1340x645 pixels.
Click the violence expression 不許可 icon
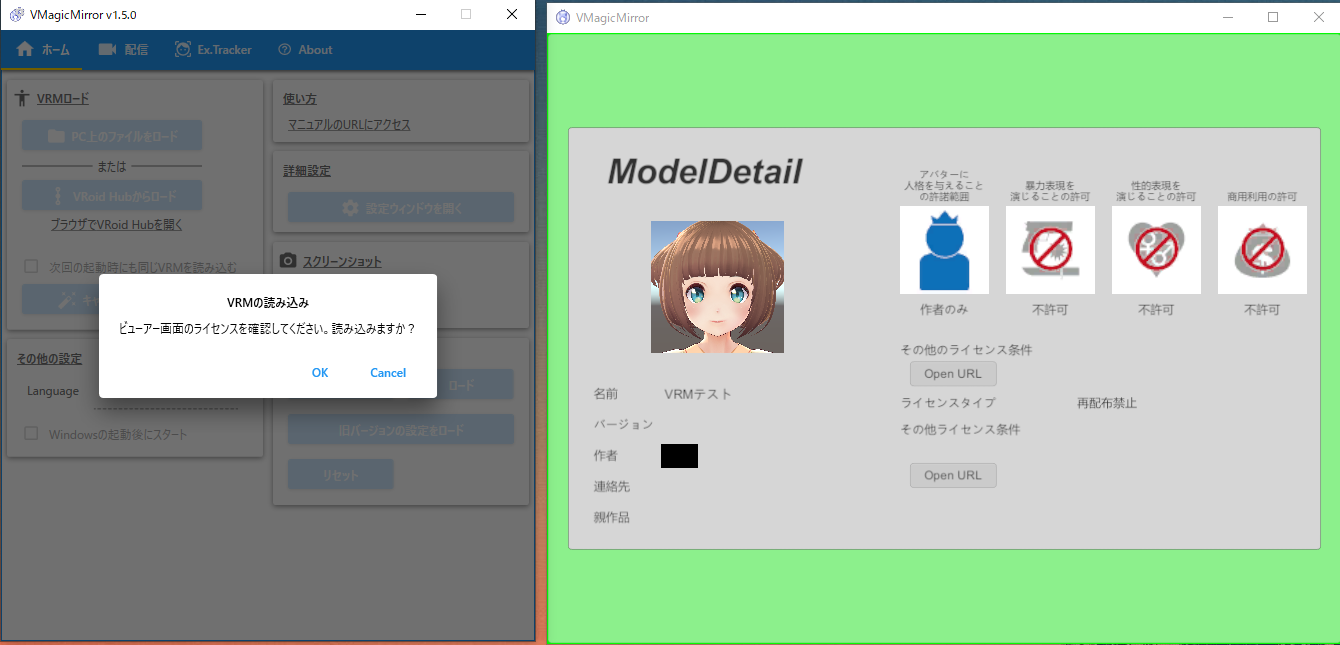(x=1050, y=249)
